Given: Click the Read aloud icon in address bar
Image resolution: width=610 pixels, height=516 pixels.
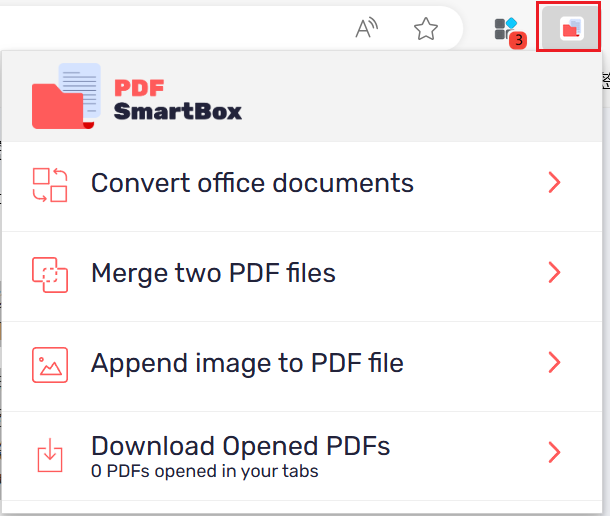Looking at the screenshot, I should (x=366, y=28).
